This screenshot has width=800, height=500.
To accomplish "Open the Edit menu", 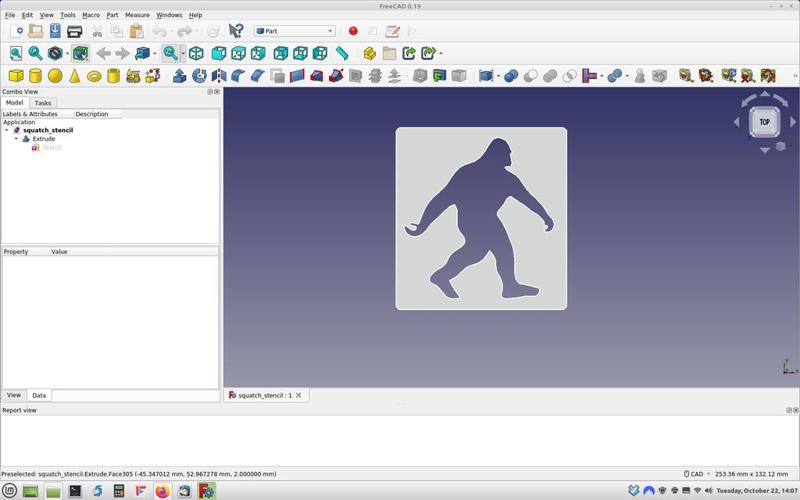I will click(27, 15).
